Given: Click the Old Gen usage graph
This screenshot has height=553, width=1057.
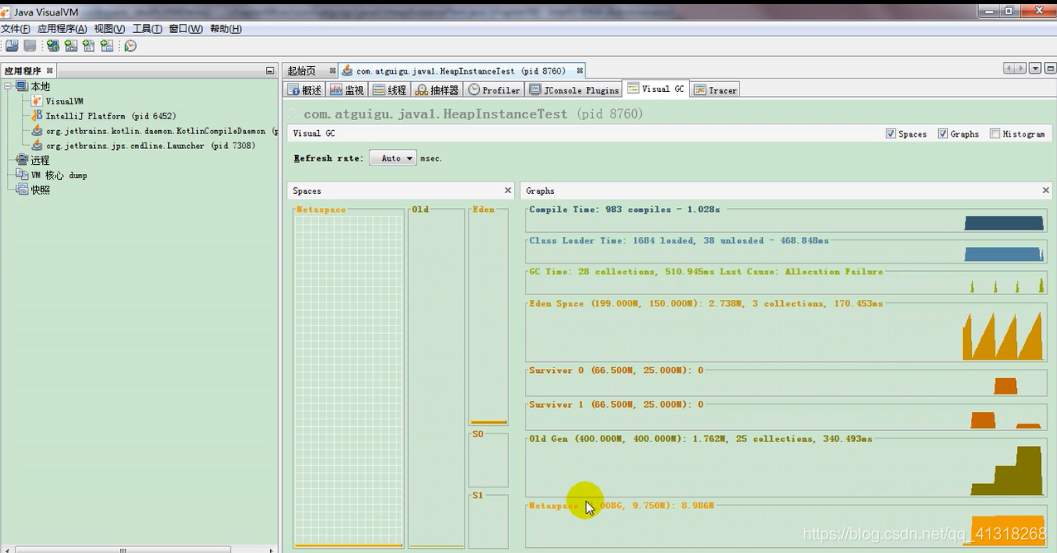Looking at the screenshot, I should (x=786, y=469).
